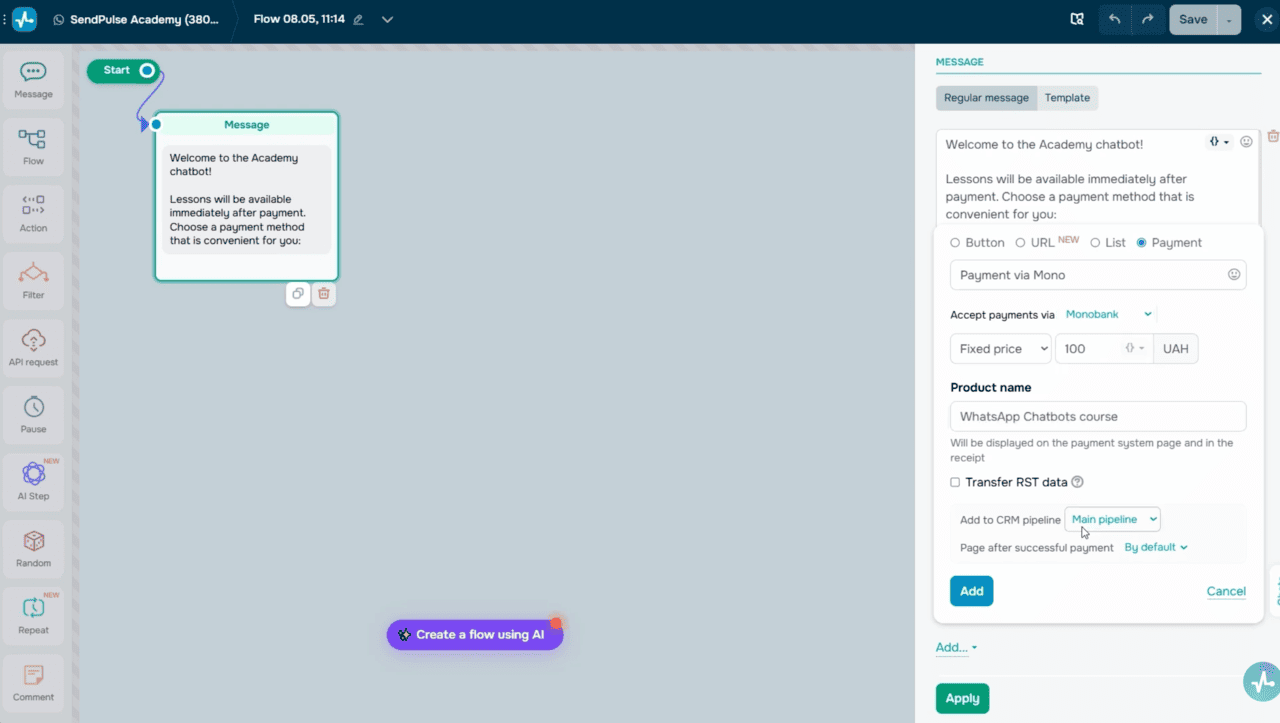The width and height of the screenshot is (1280, 723).
Task: Close the flow editor with X
Action: 1266,19
